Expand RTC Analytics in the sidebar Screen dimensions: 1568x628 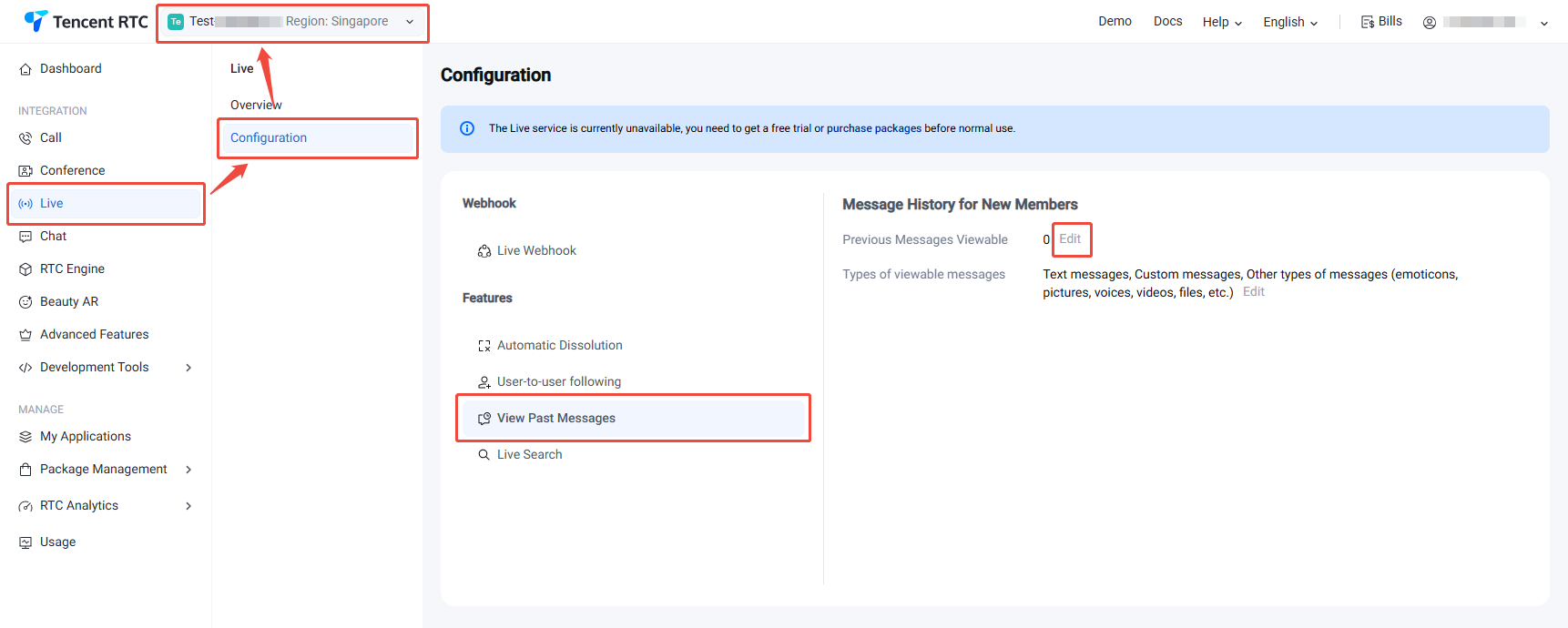click(188, 506)
